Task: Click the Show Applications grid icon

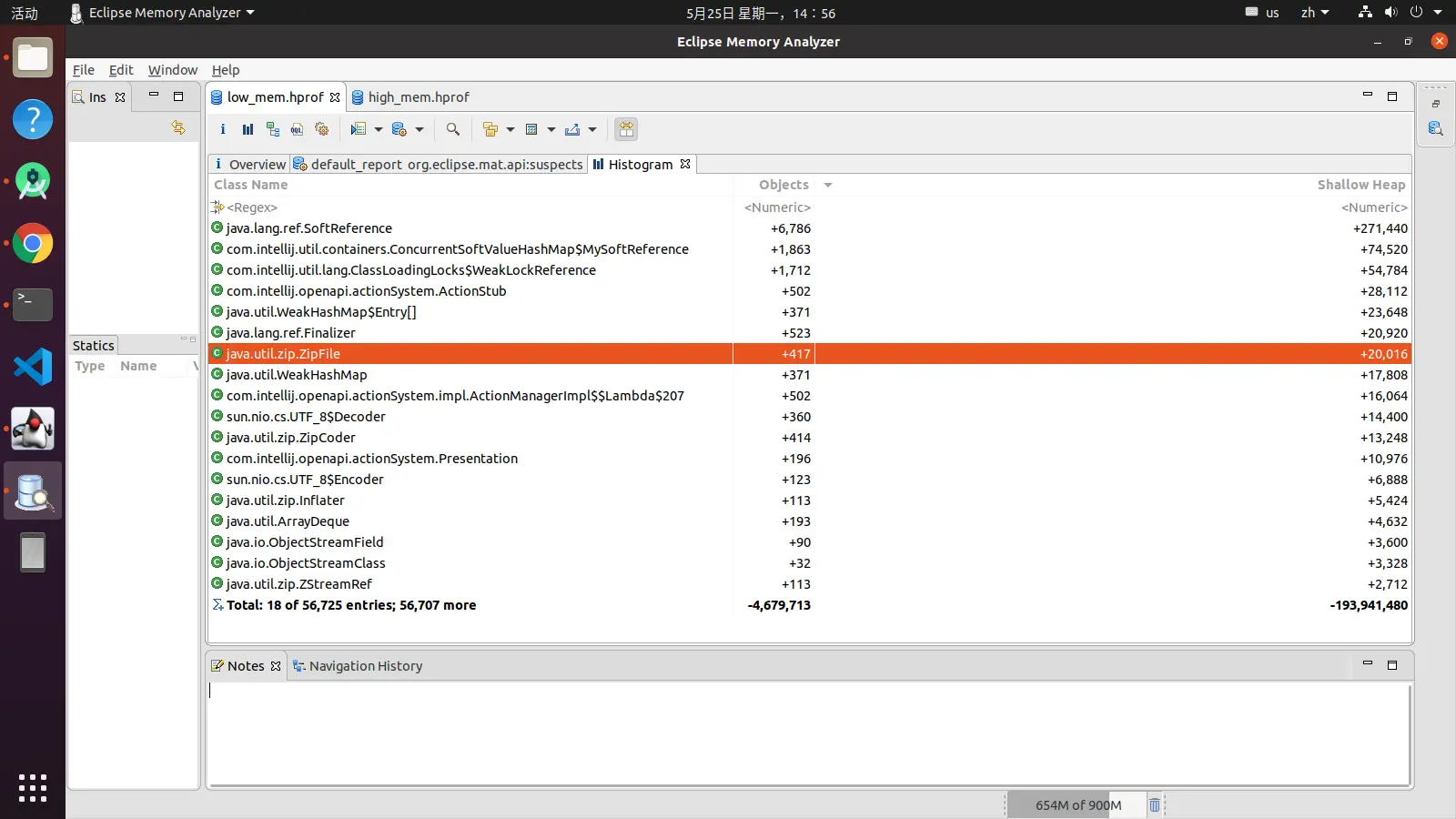Action: (33, 788)
